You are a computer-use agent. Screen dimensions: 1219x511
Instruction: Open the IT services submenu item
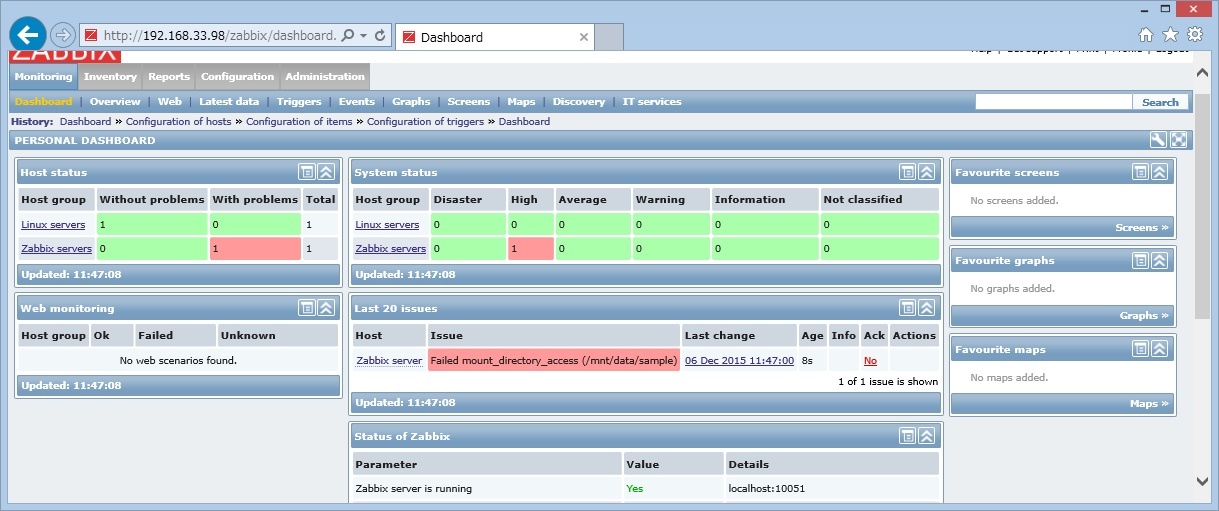652,102
